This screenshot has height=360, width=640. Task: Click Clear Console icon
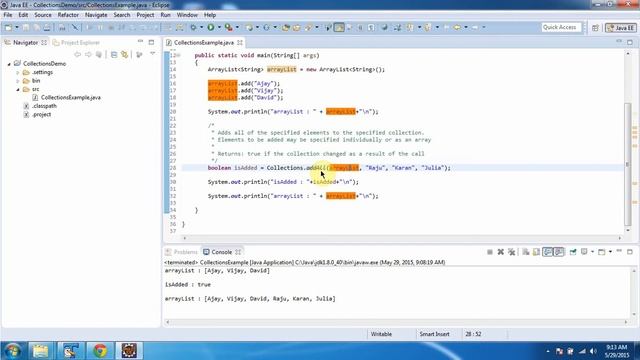click(x=526, y=252)
